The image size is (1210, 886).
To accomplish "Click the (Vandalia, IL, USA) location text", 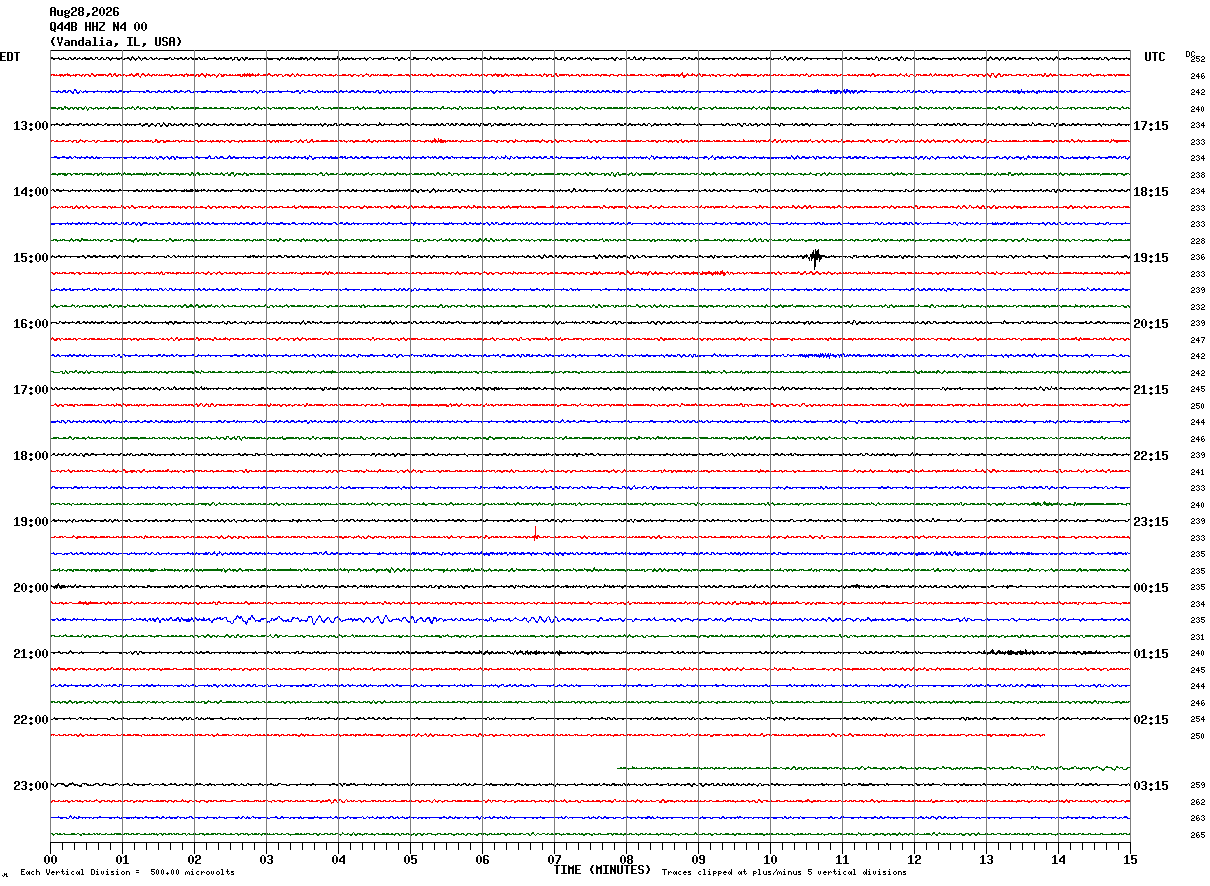I will (116, 42).
